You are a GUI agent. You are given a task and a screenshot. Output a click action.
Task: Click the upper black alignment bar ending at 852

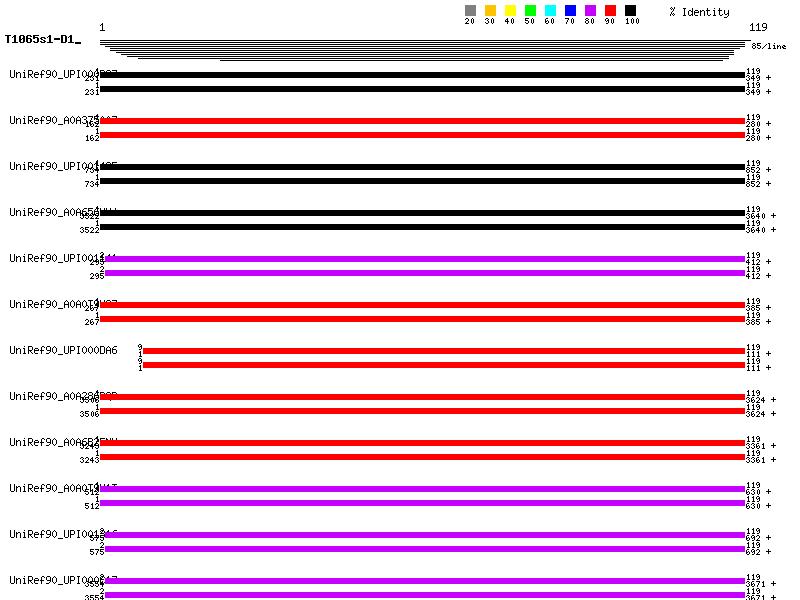pos(422,167)
